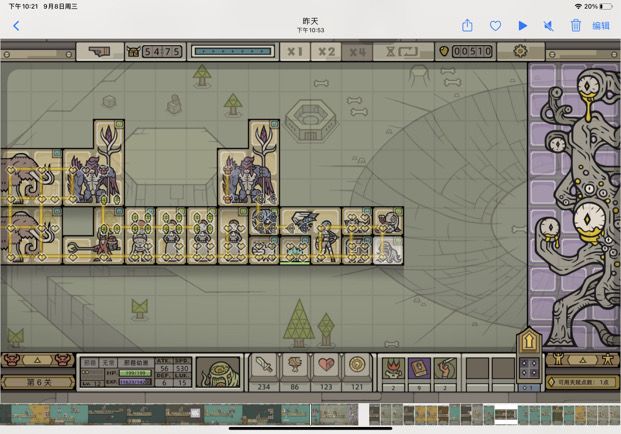The height and width of the screenshot is (434, 621).
Task: Click the hourglass pause button
Action: (x=403, y=51)
